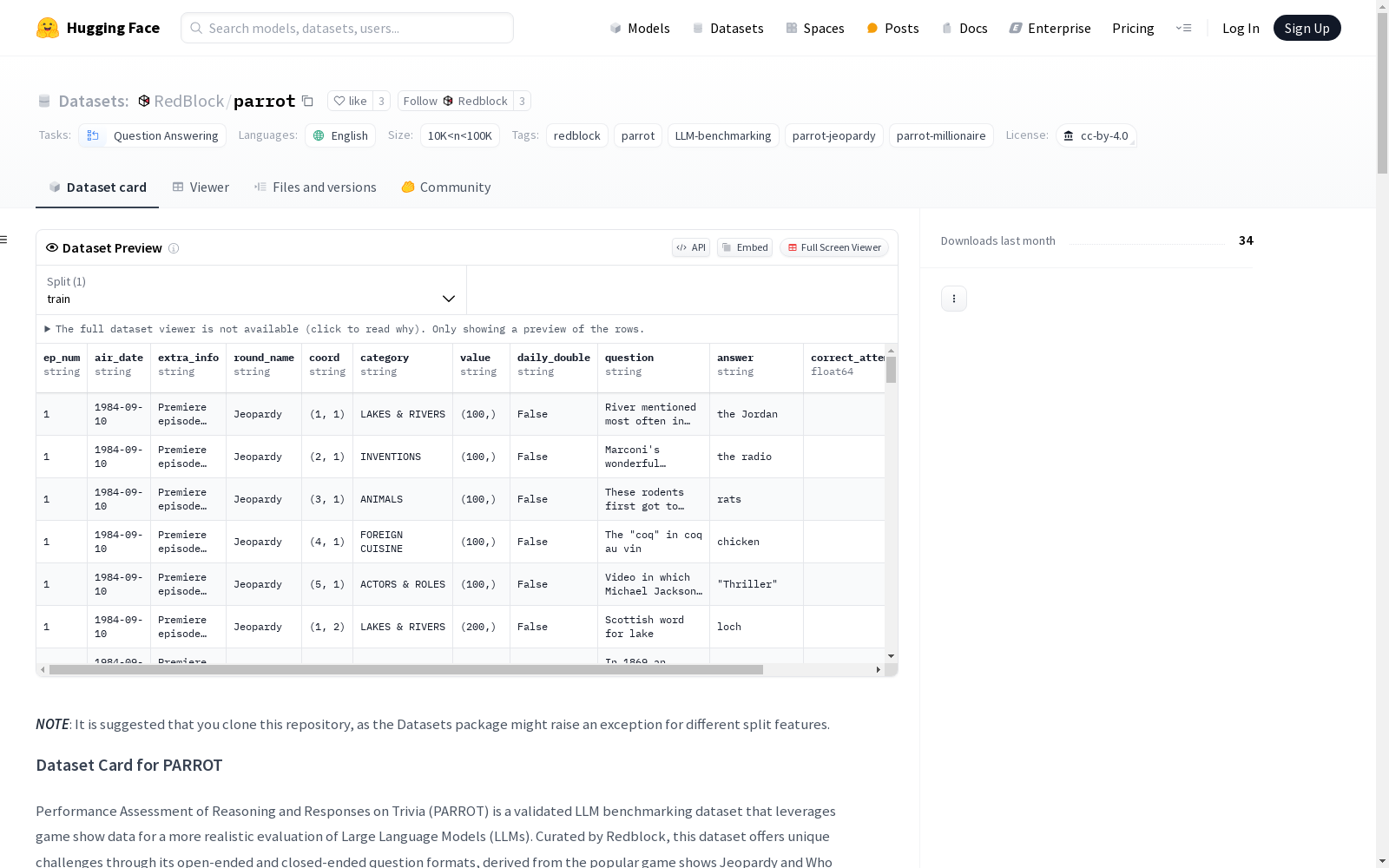Click the search magnifier icon

(196, 28)
